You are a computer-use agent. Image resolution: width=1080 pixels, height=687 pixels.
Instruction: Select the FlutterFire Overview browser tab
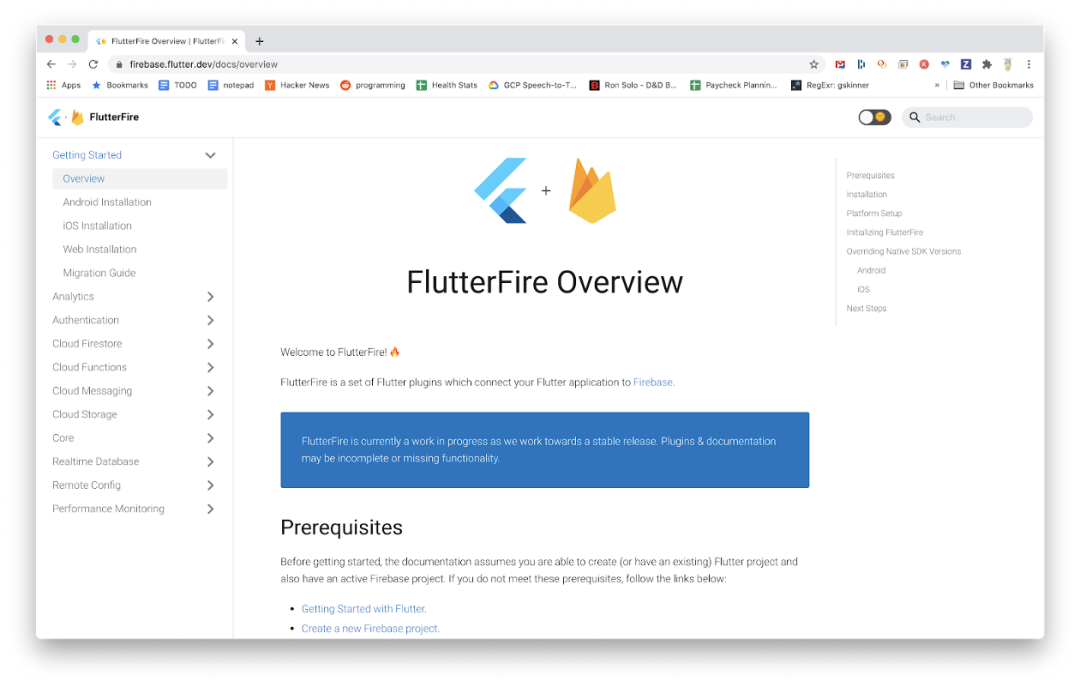pyautogui.click(x=165, y=41)
